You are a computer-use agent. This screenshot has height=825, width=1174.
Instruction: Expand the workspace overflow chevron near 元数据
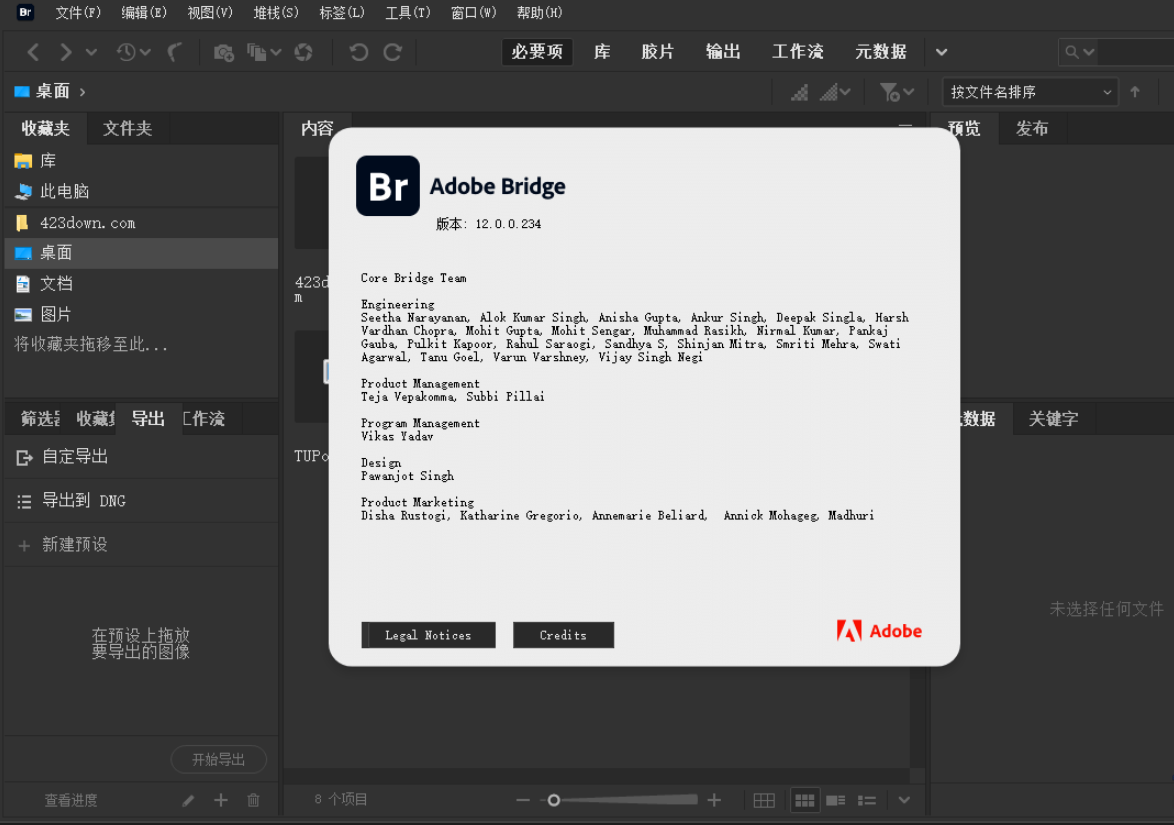pyautogui.click(x=940, y=51)
